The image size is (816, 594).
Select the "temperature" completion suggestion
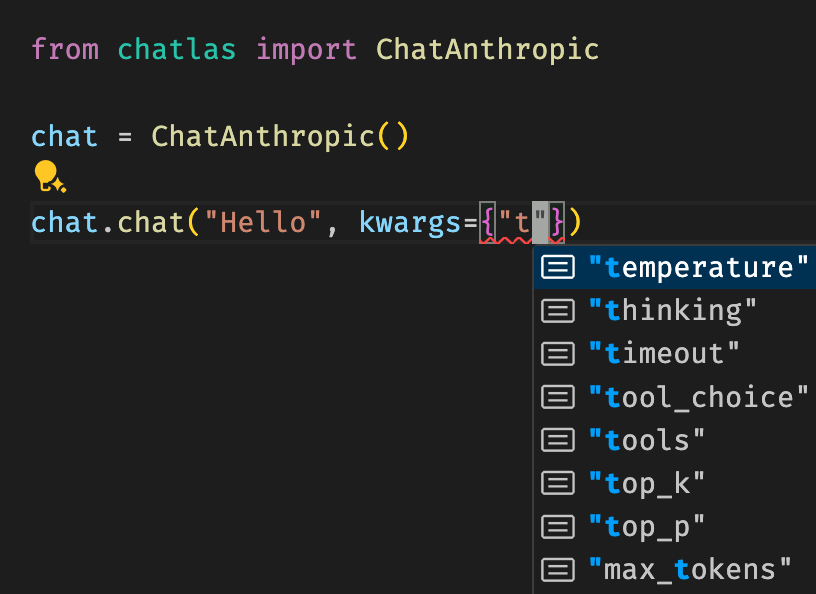point(675,267)
